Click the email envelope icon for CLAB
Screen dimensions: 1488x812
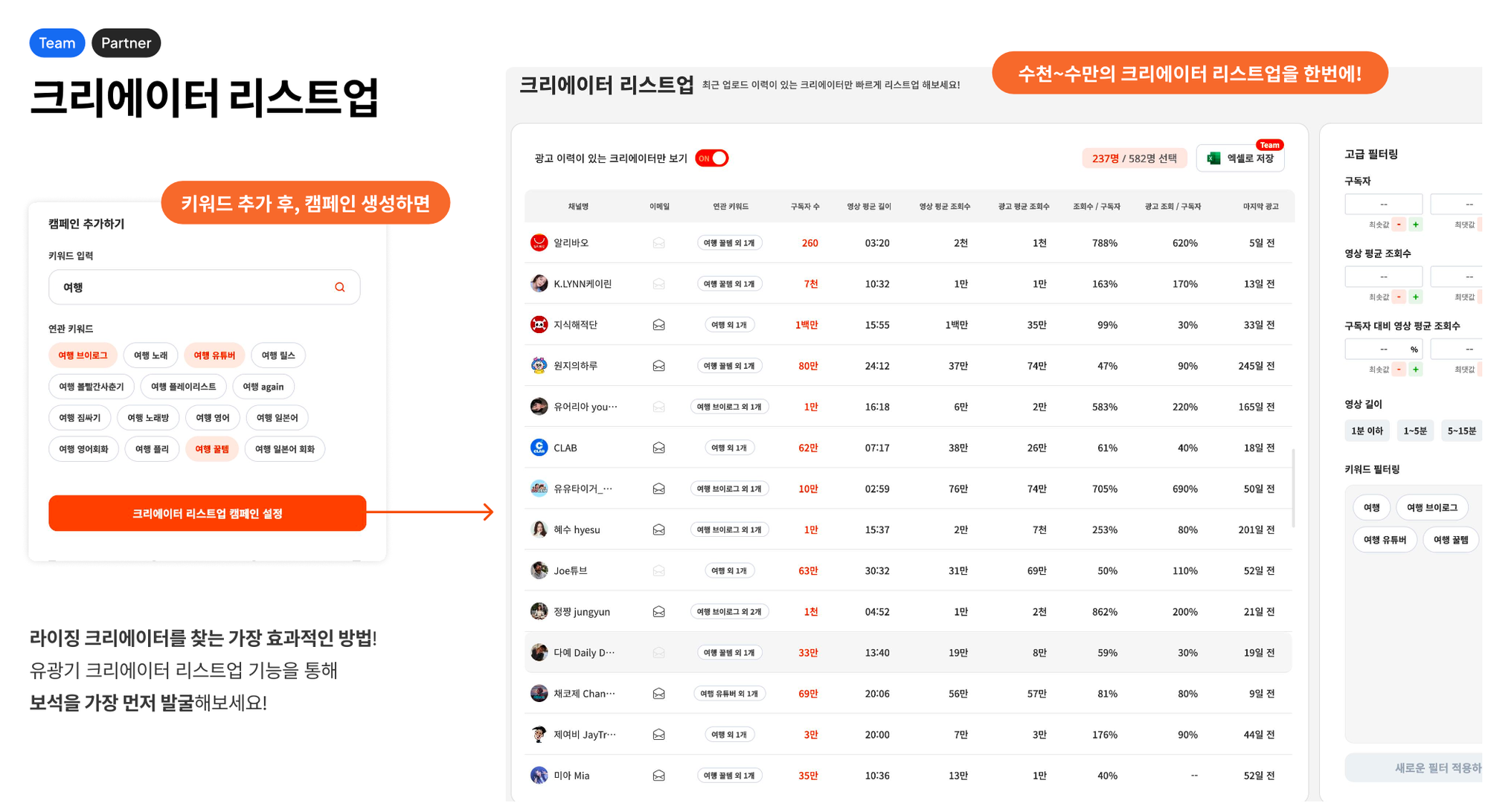pyautogui.click(x=658, y=447)
